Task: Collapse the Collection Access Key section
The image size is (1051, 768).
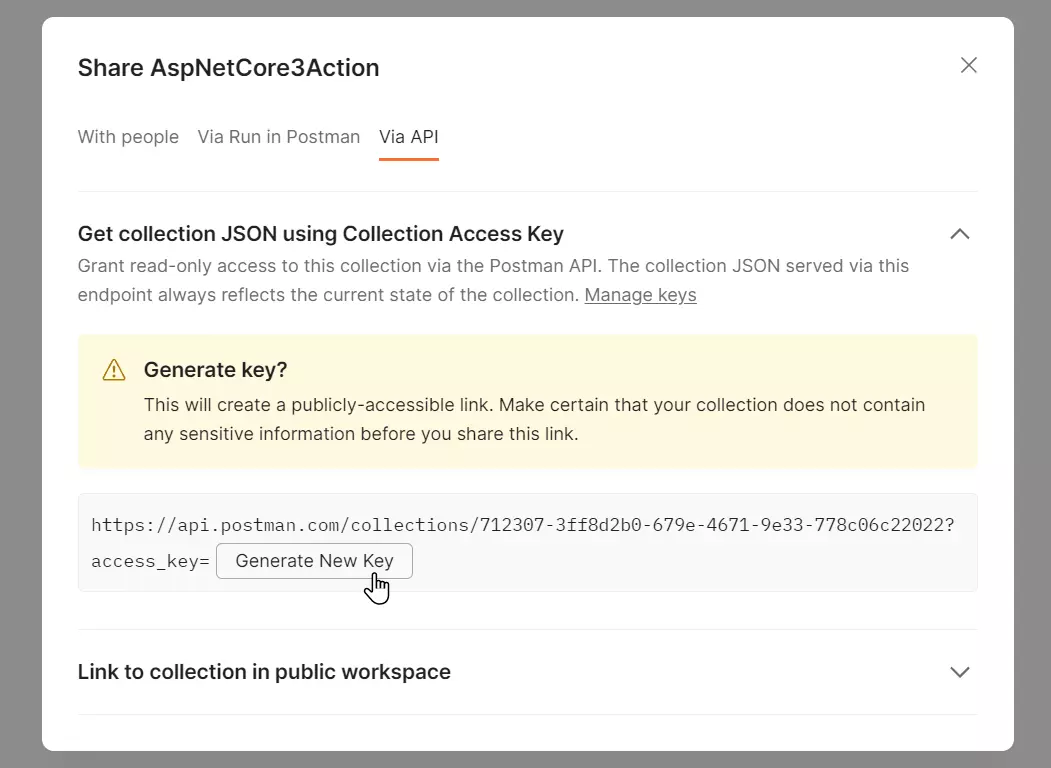Action: [x=960, y=234]
